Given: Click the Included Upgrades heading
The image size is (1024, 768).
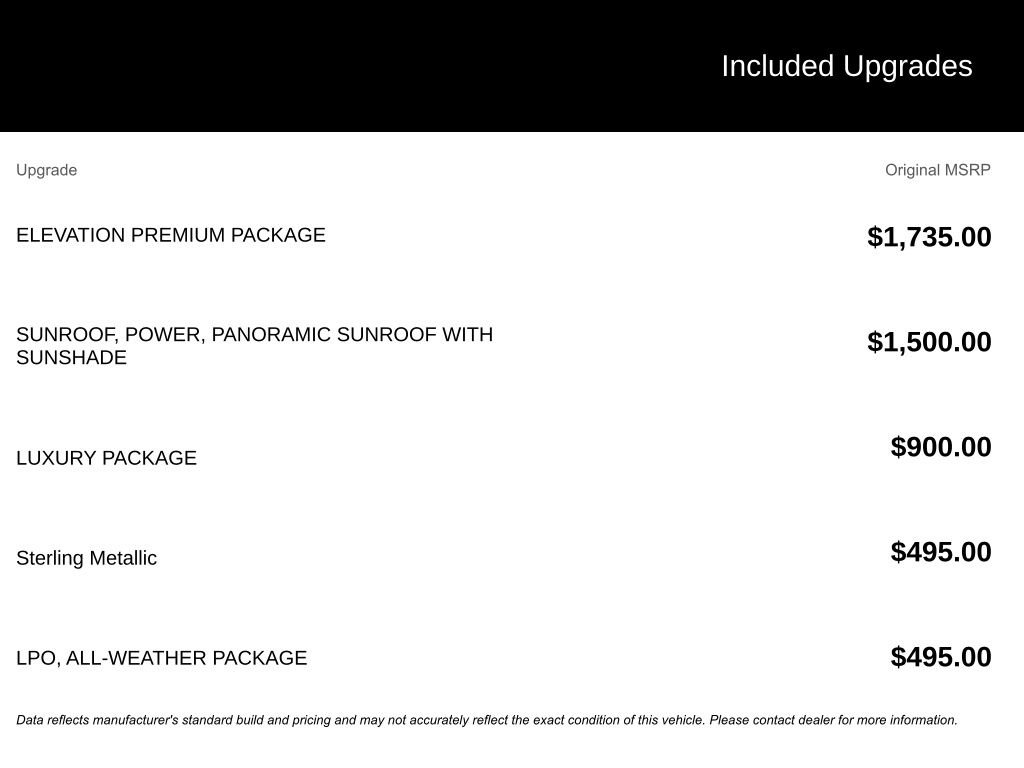Looking at the screenshot, I should (x=846, y=66).
